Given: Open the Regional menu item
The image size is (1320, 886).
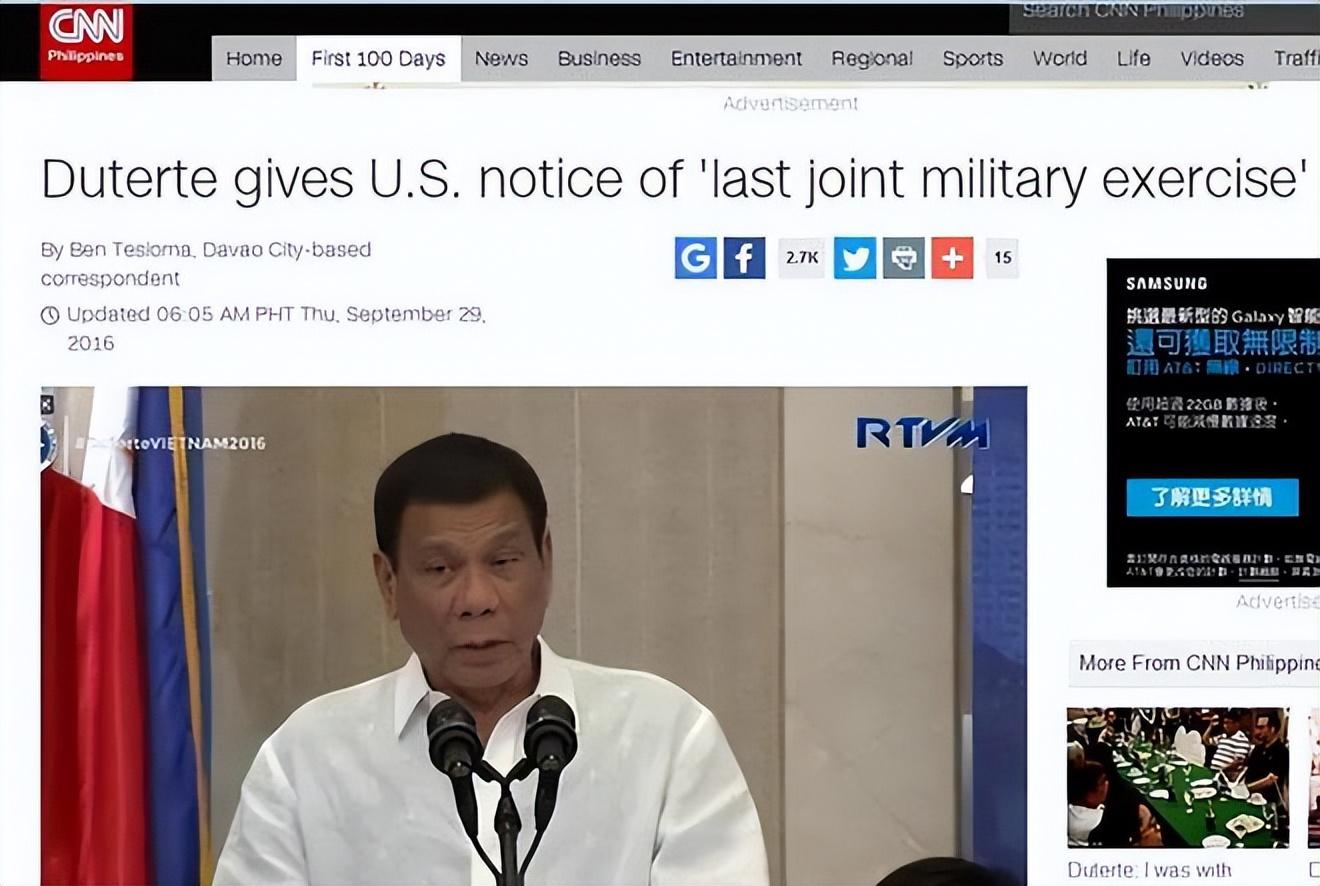Looking at the screenshot, I should [872, 59].
